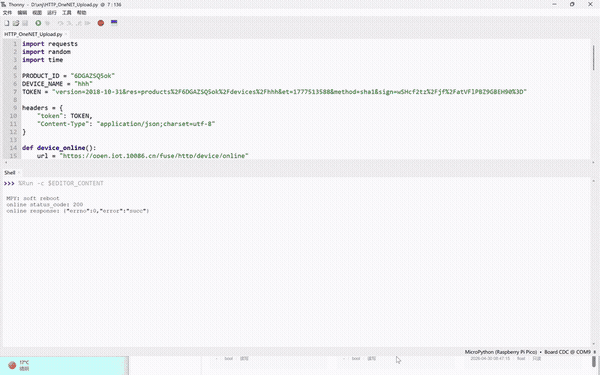Click the 'MPY: soft reboot' shell output
This screenshot has width=600, height=375.
tap(33, 199)
